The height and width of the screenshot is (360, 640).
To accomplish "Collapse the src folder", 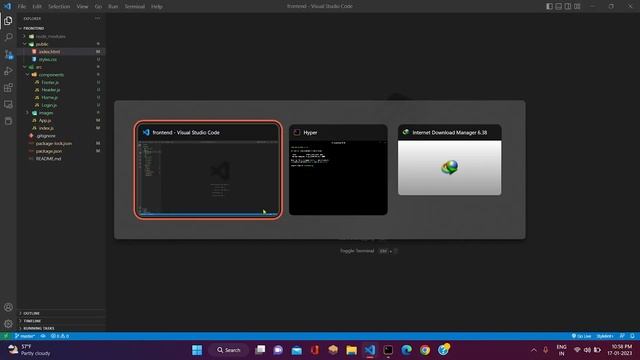I will point(39,67).
